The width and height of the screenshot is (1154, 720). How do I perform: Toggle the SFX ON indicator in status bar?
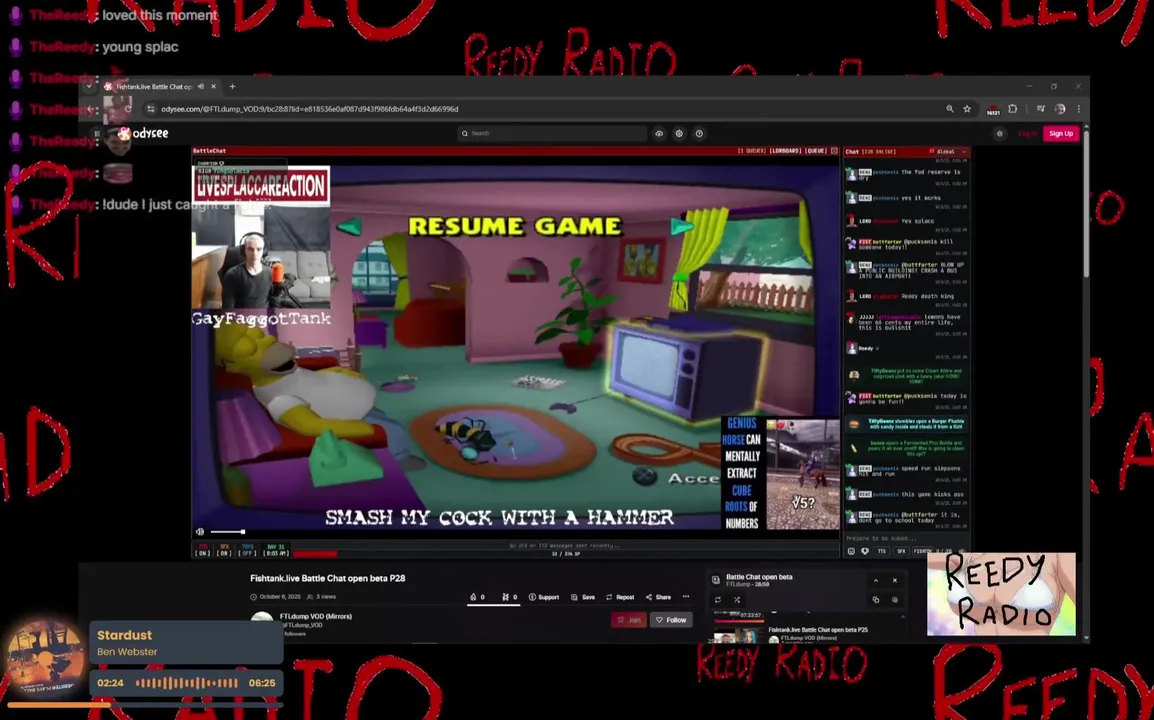coord(224,551)
